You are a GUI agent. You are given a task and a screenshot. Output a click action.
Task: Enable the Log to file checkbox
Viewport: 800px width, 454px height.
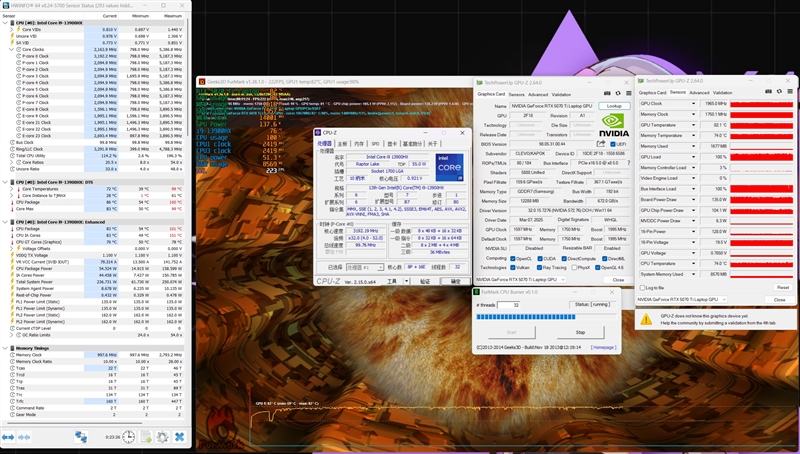click(x=642, y=288)
